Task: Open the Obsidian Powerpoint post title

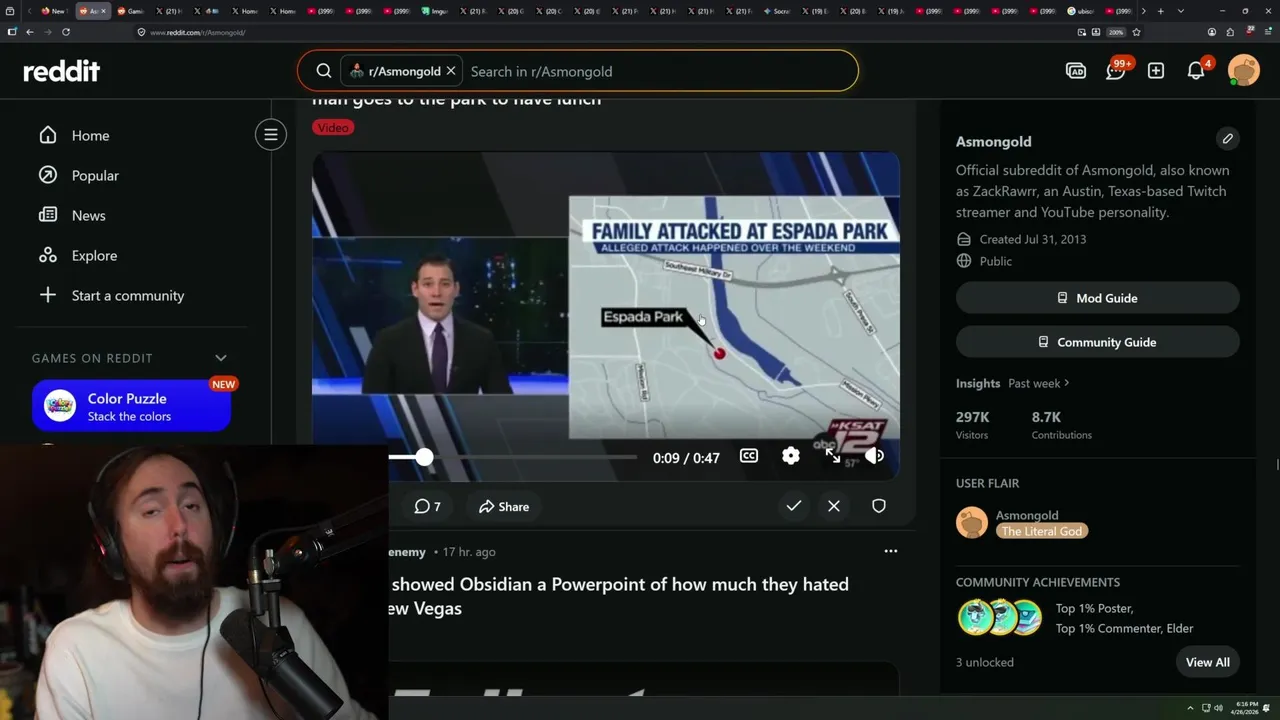Action: tap(620, 596)
